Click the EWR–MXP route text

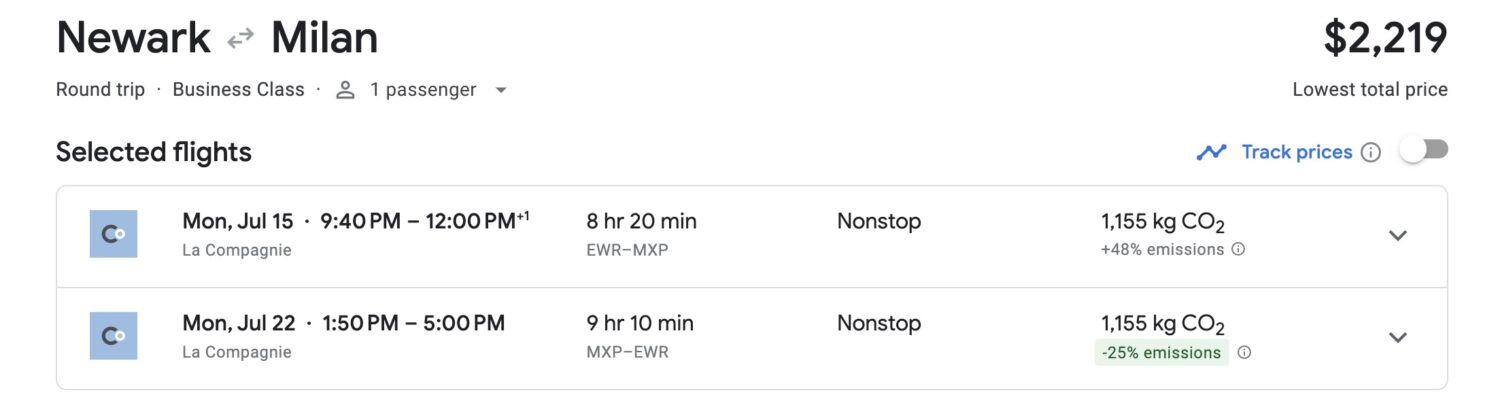(x=627, y=250)
